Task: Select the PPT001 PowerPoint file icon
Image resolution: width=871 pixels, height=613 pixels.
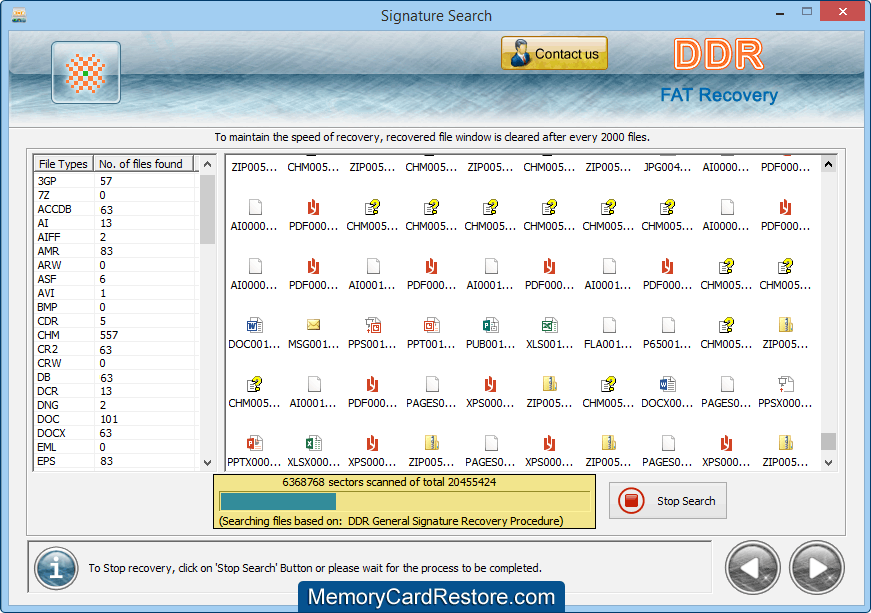Action: (432, 325)
